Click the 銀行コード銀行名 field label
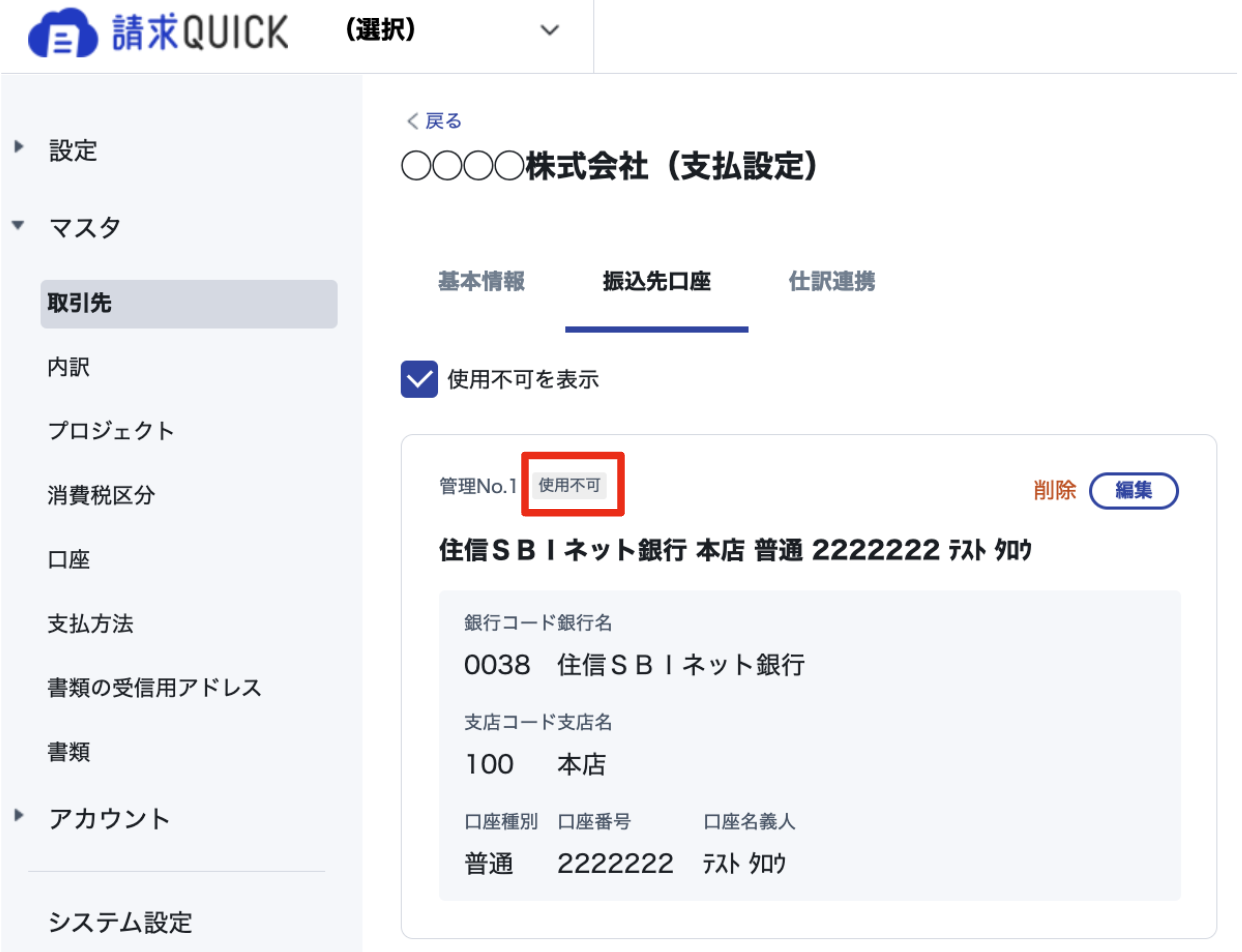Viewport: 1242px width, 952px height. click(539, 623)
